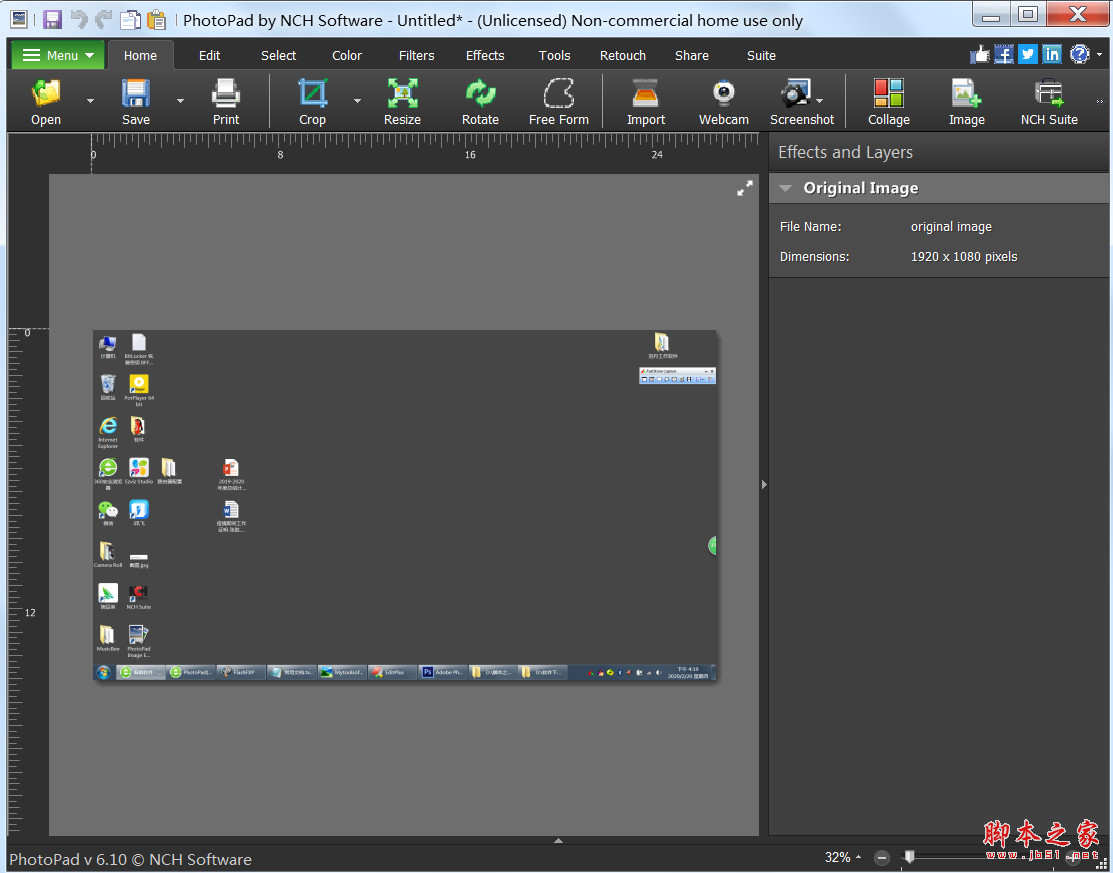The image size is (1113, 873).
Task: Click the Open folder icon
Action: click(x=46, y=93)
